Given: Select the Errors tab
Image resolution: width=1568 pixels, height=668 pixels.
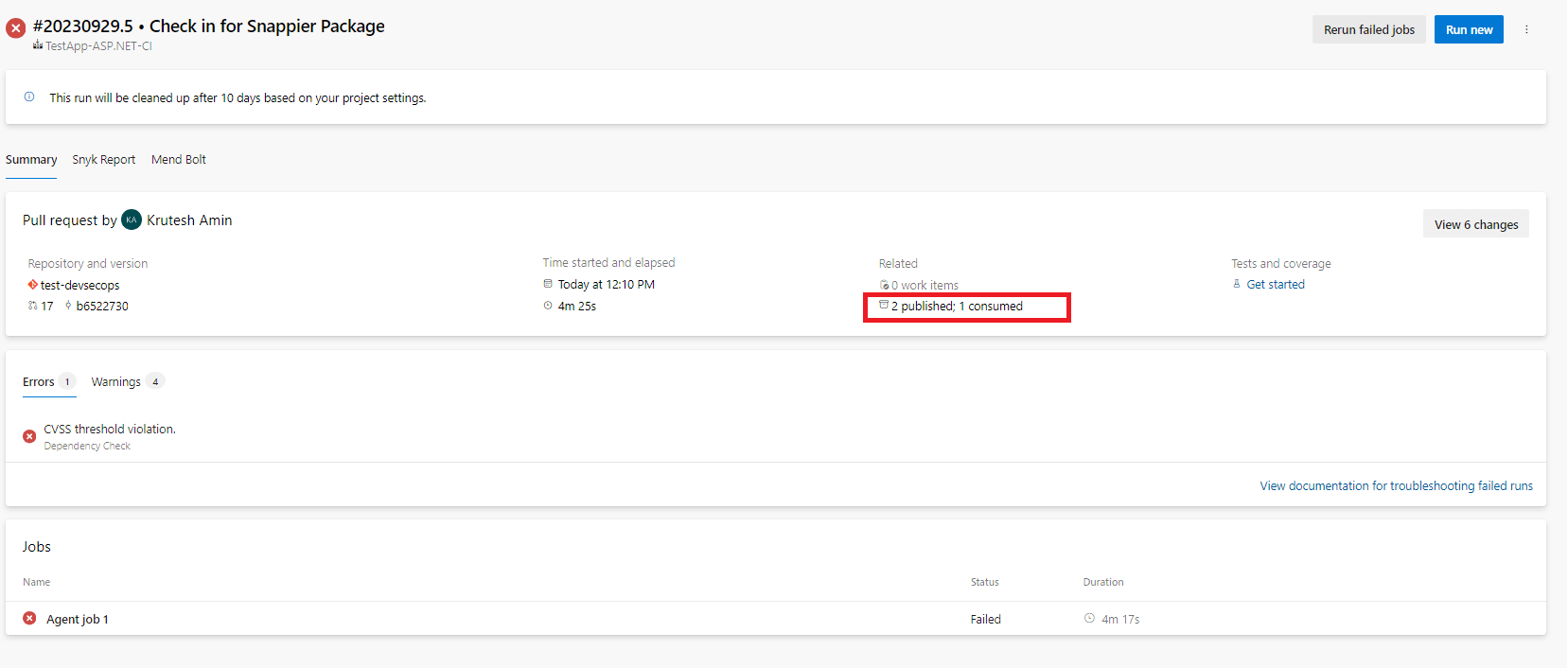Looking at the screenshot, I should tap(39, 381).
